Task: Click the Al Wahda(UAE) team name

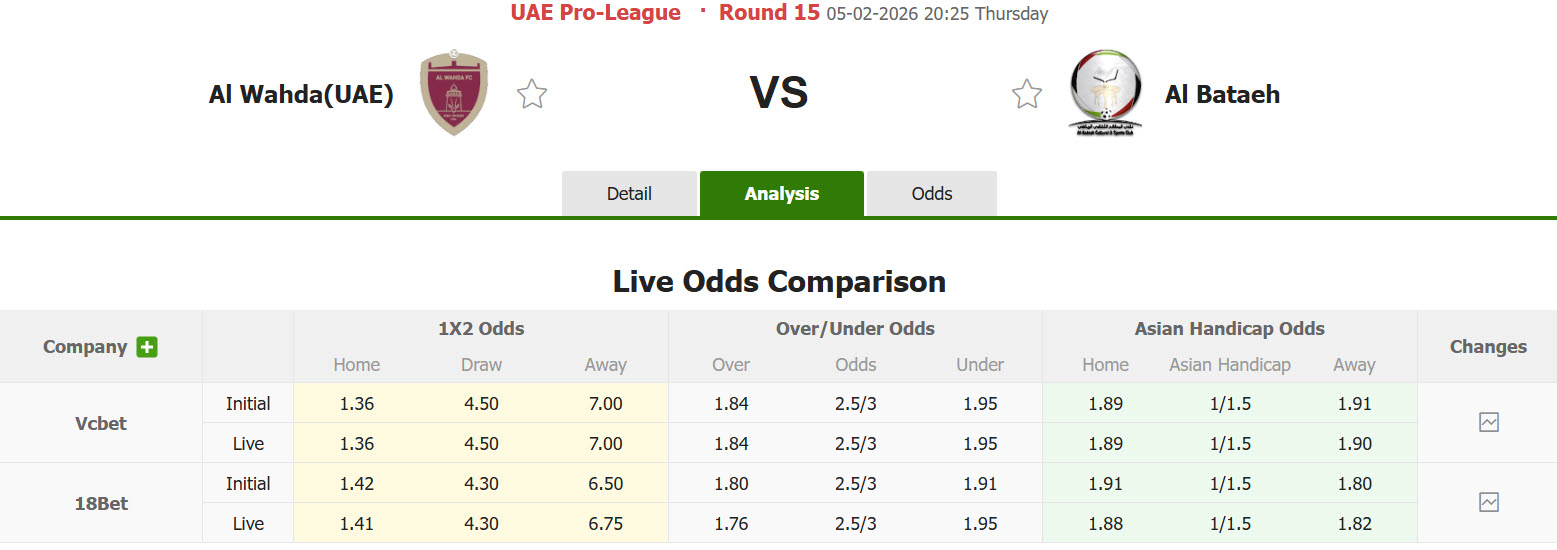Action: click(x=301, y=95)
